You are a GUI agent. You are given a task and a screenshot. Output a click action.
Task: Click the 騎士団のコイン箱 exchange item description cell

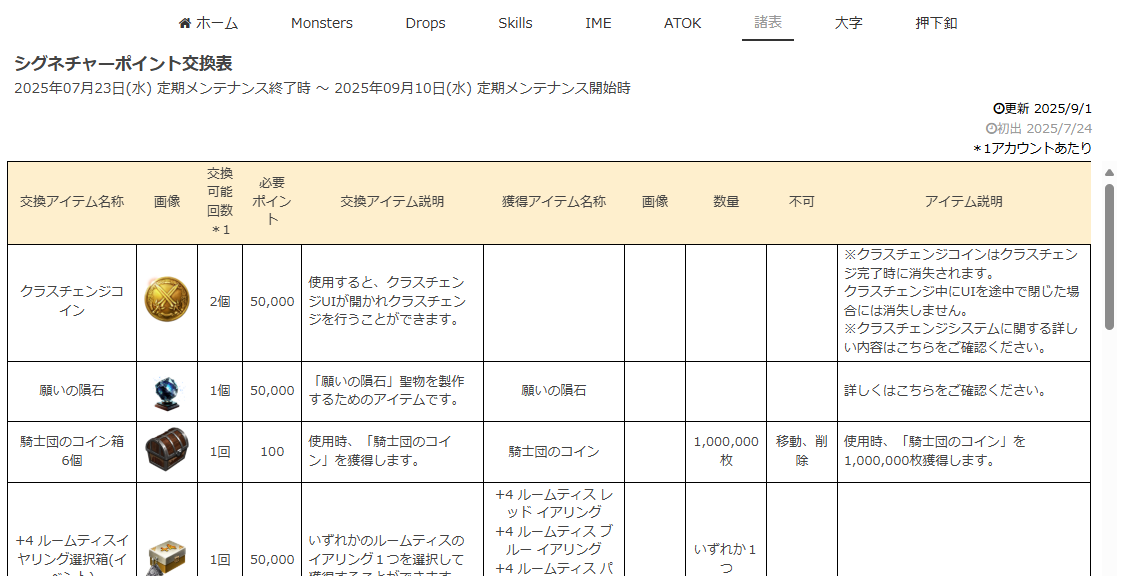[392, 451]
